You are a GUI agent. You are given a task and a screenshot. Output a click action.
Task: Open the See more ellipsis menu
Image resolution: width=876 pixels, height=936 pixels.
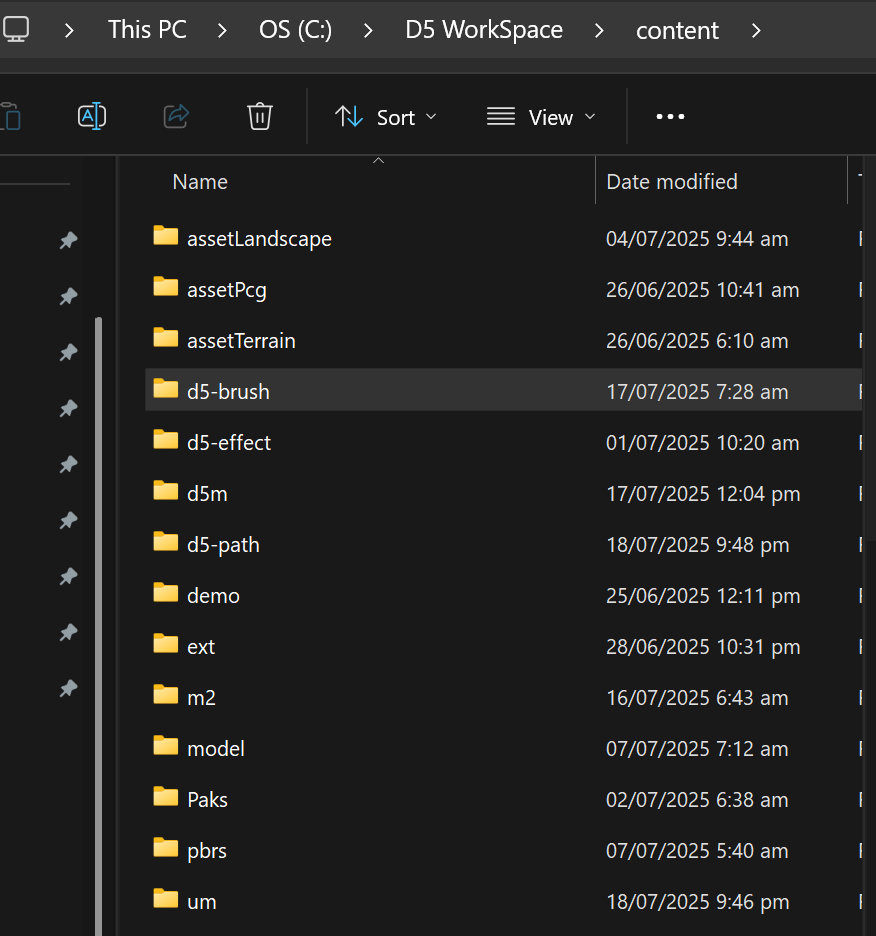(x=670, y=116)
